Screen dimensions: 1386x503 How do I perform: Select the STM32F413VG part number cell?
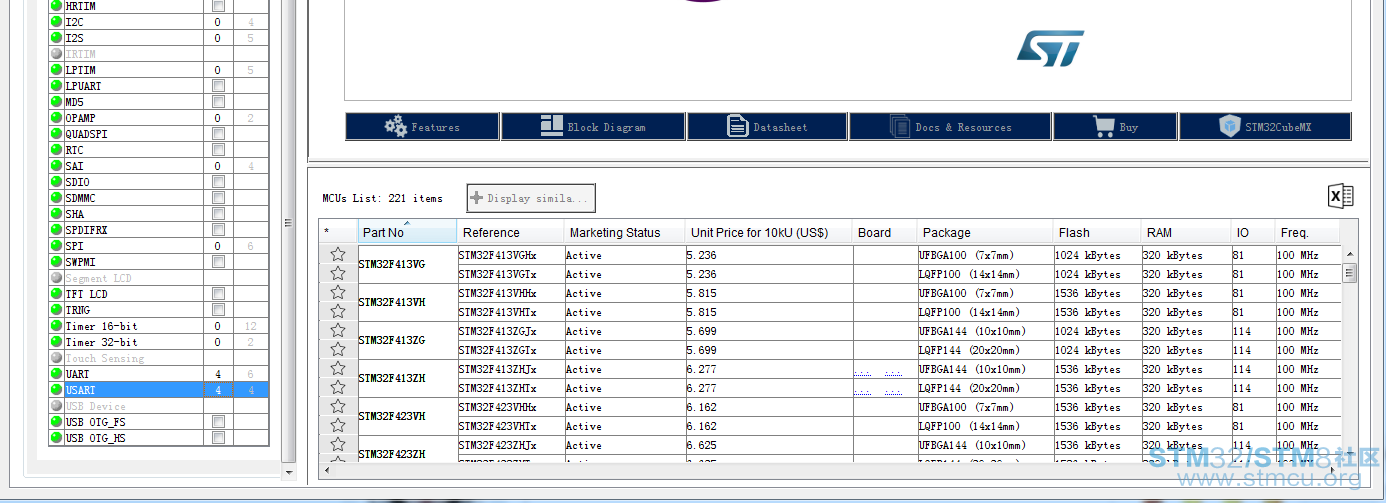408,264
